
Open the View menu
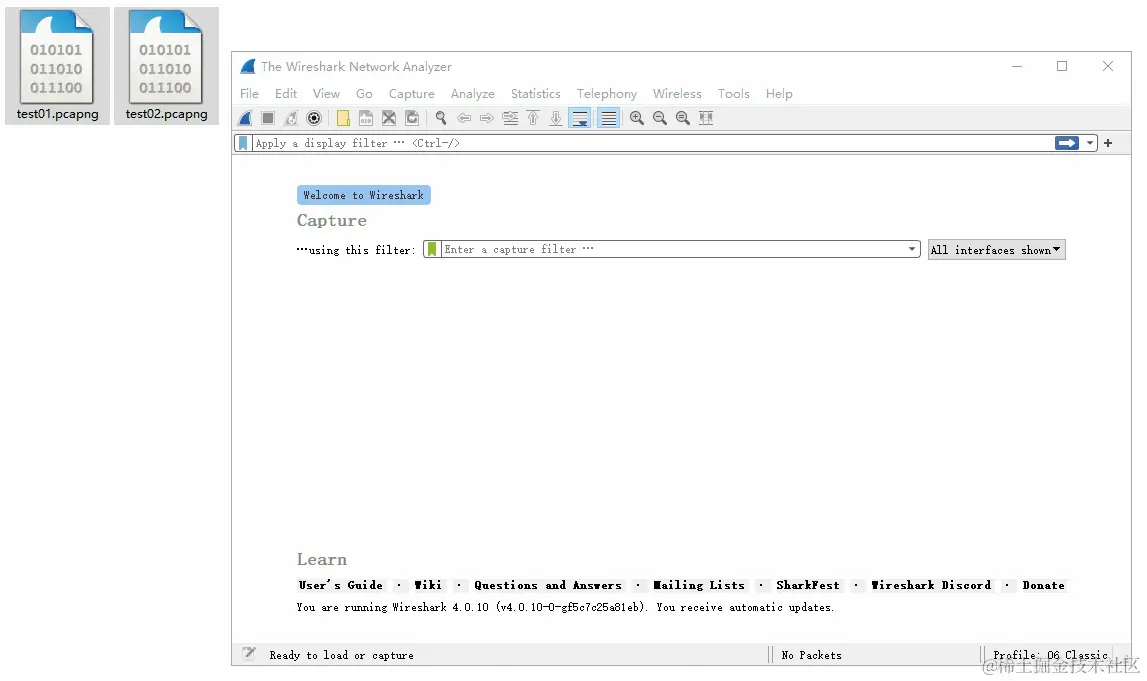tap(326, 94)
